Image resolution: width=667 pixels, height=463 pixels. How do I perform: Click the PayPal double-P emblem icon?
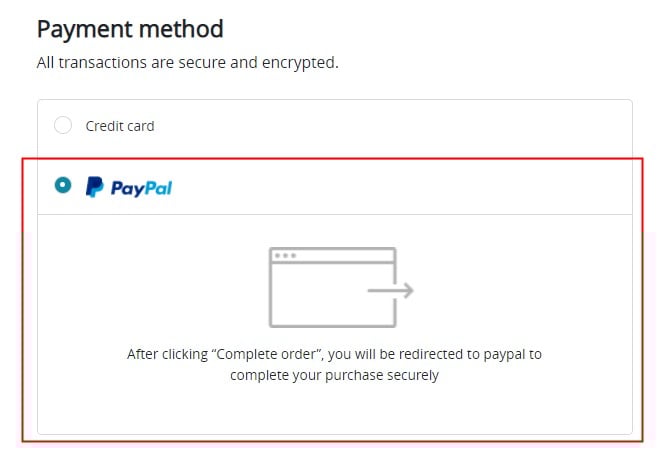(x=94, y=186)
